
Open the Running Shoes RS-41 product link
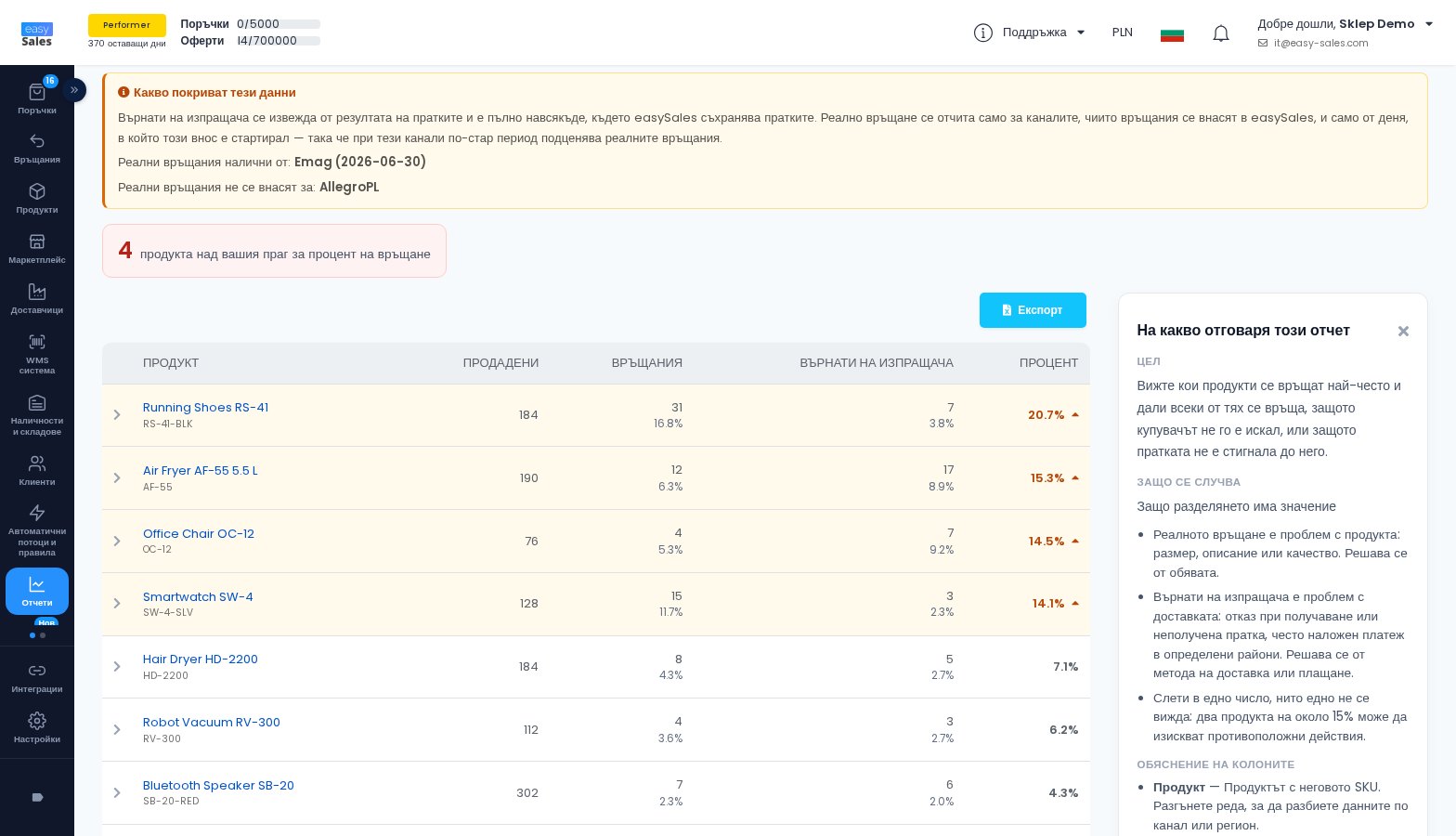(x=205, y=408)
